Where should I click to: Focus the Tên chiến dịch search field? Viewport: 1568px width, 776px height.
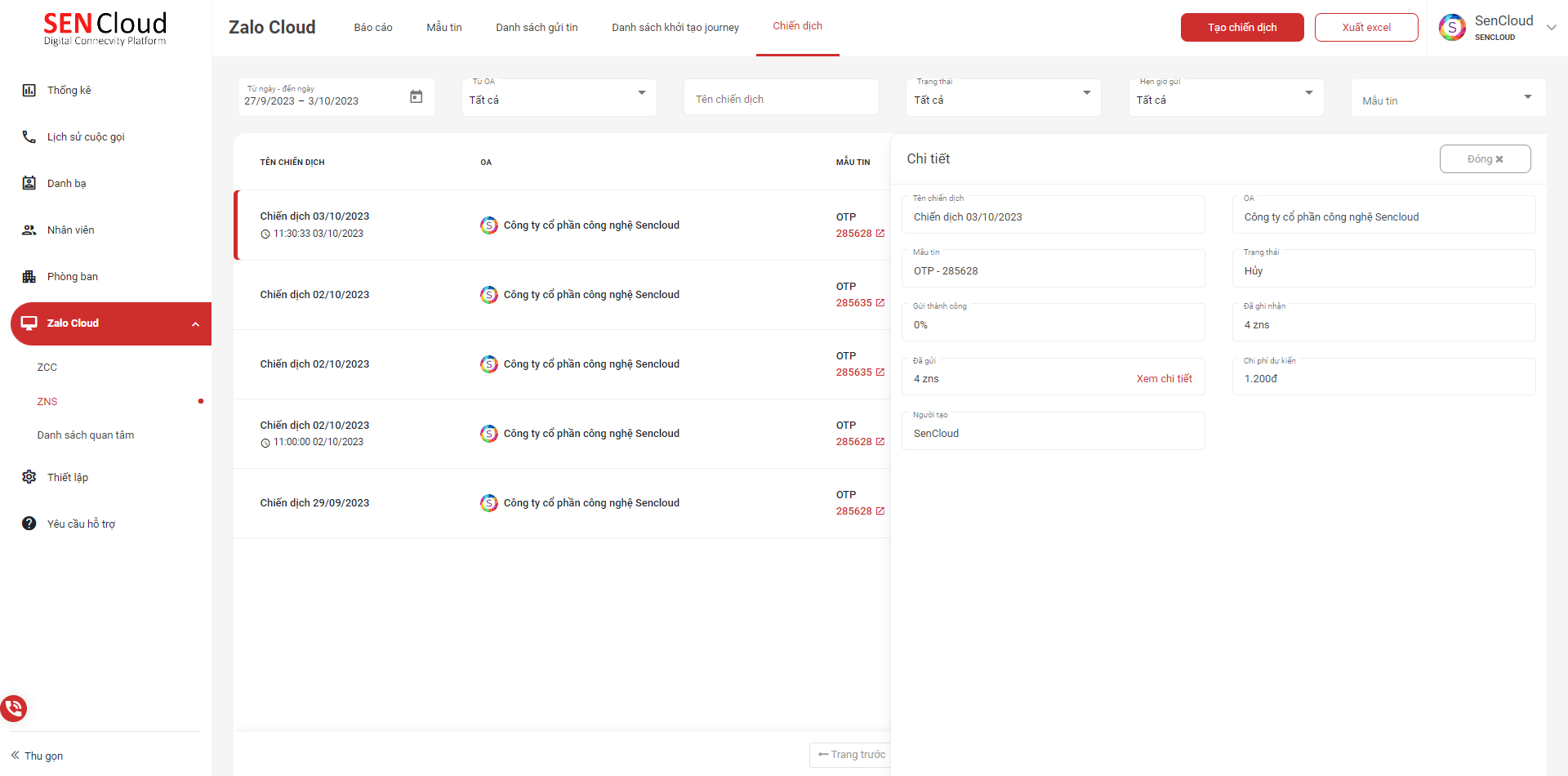click(x=781, y=99)
